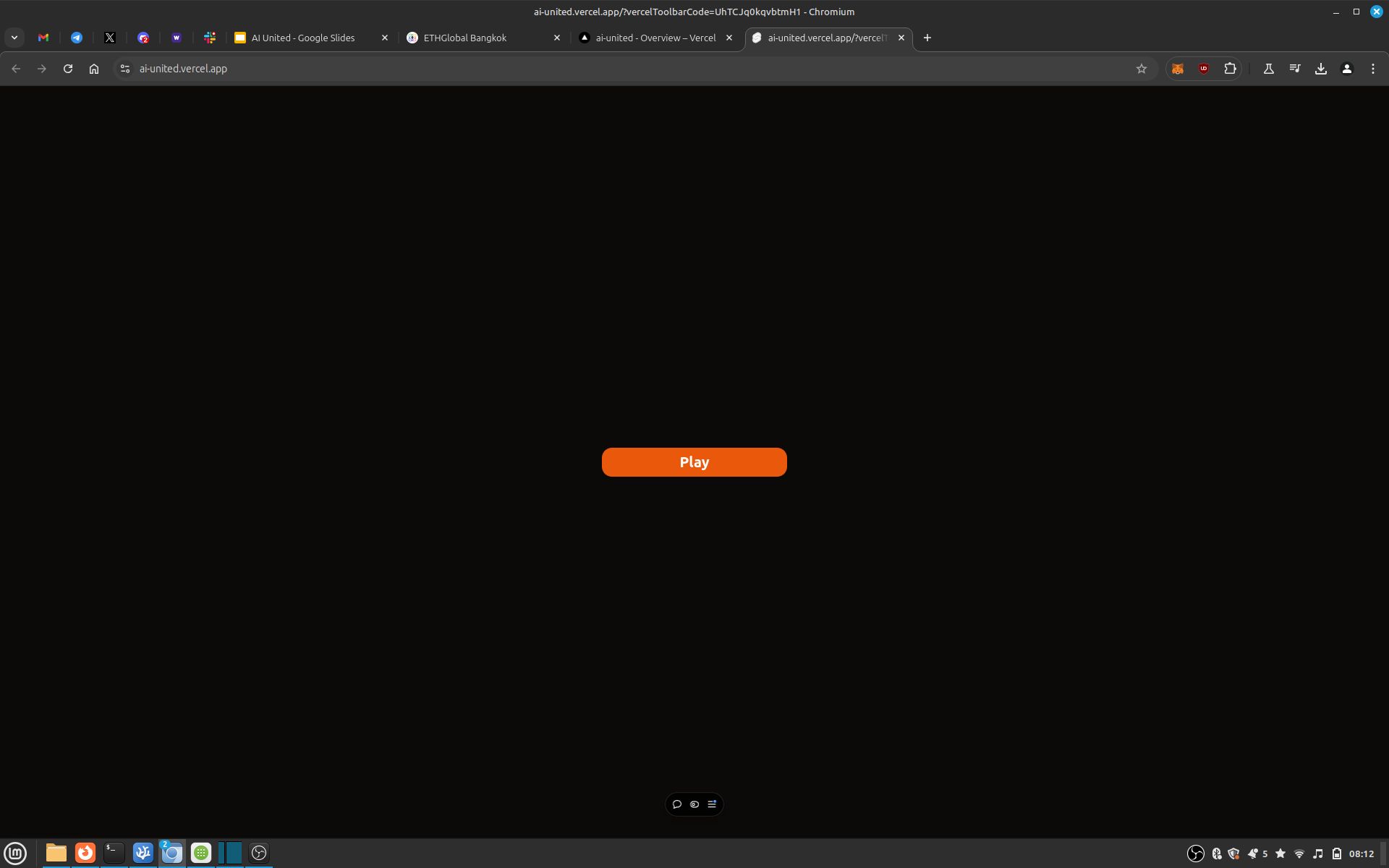View site information icon in address bar
The height and width of the screenshot is (868, 1389).
125,69
